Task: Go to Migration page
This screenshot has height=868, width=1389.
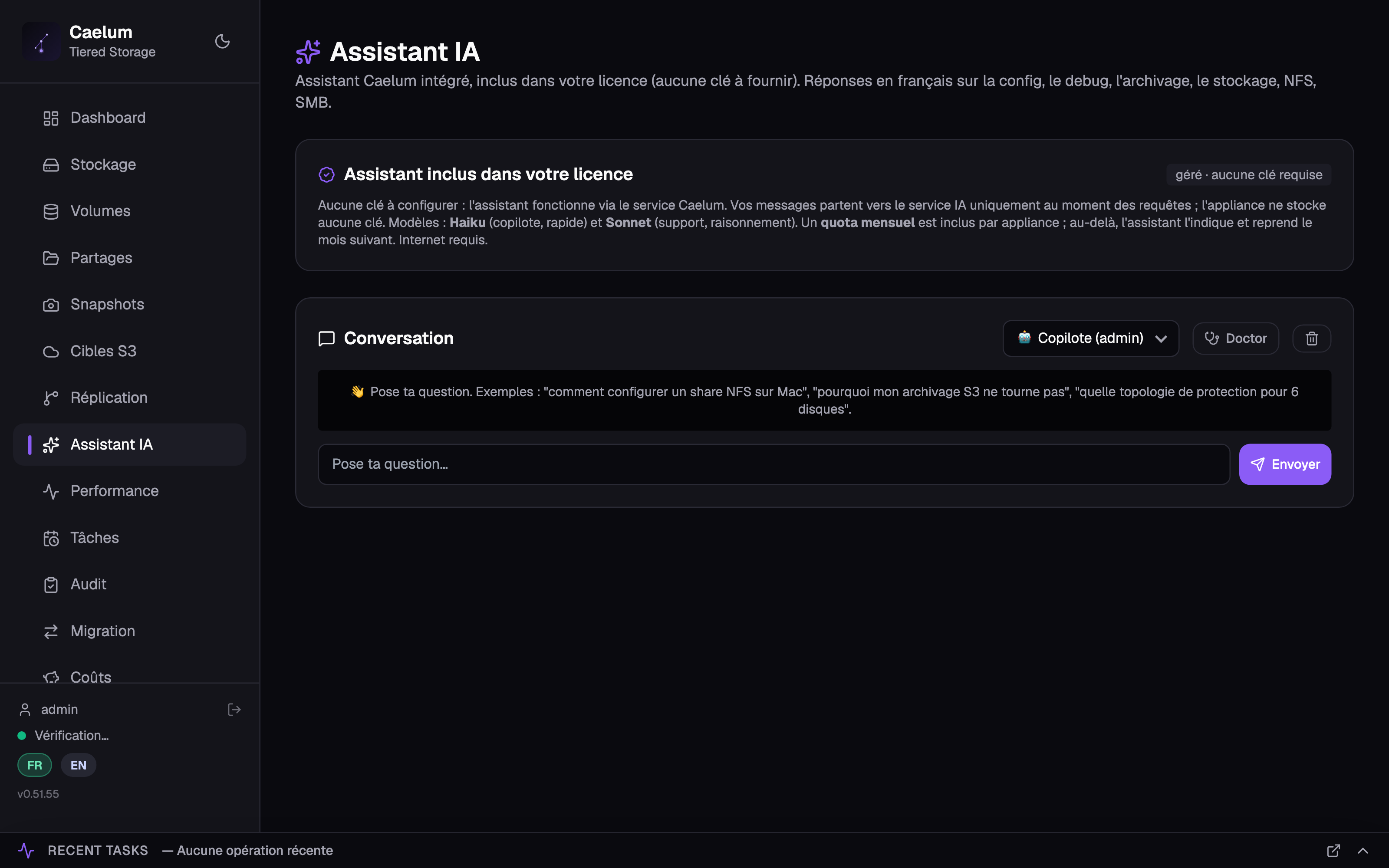Action: point(130,631)
